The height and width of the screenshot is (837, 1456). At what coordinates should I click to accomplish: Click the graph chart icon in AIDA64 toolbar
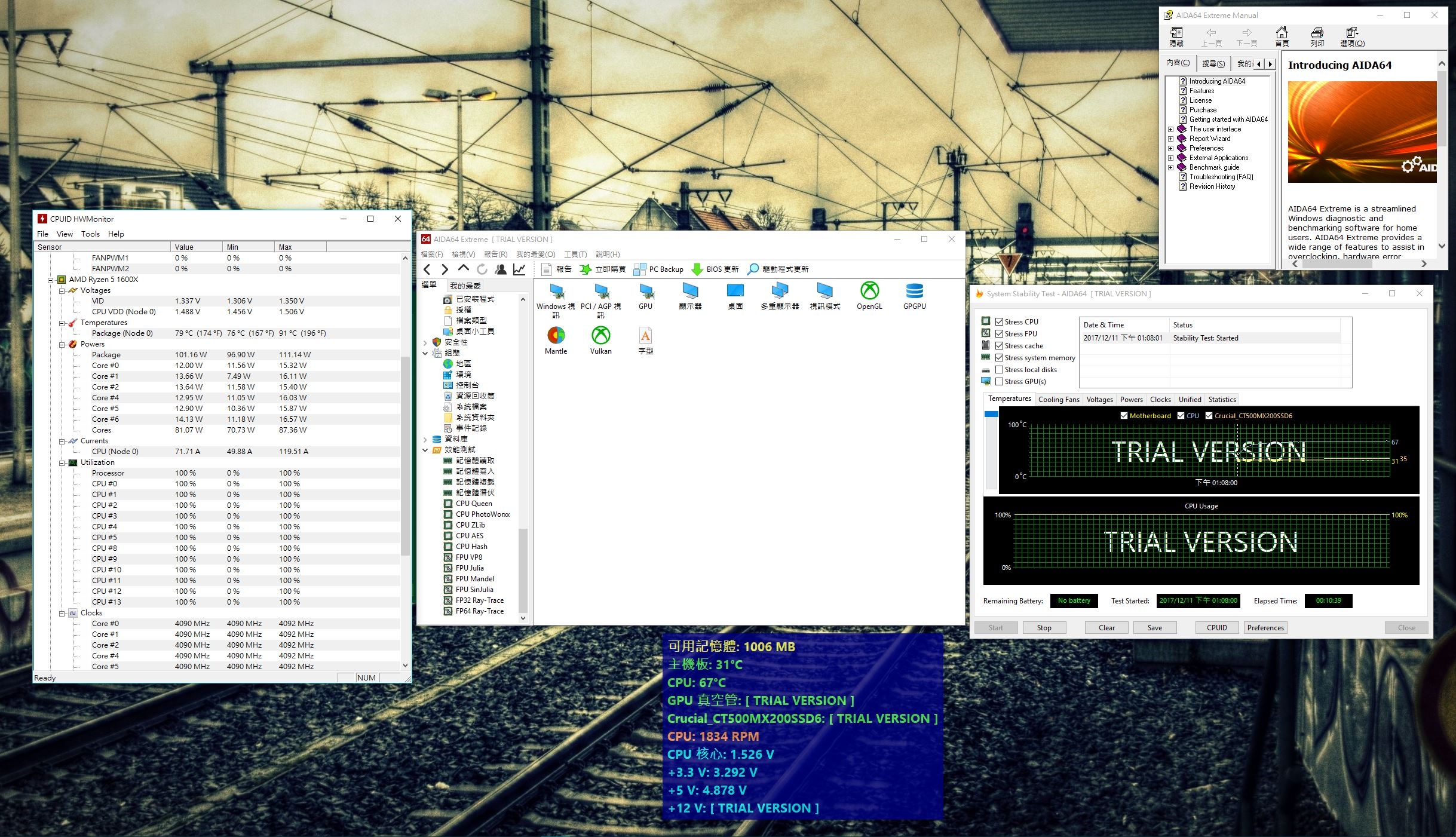pyautogui.click(x=519, y=269)
